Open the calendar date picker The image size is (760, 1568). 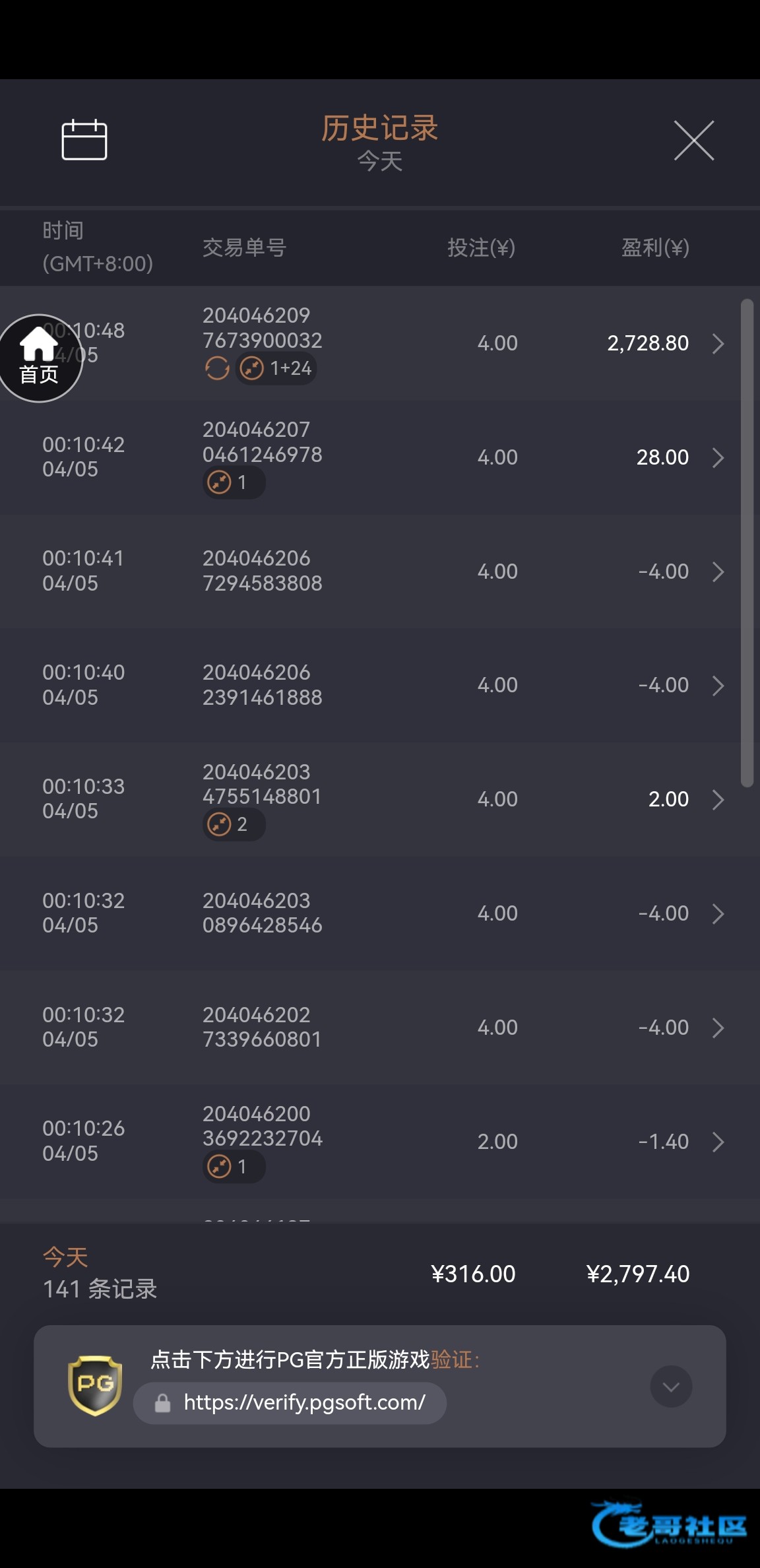click(x=84, y=140)
